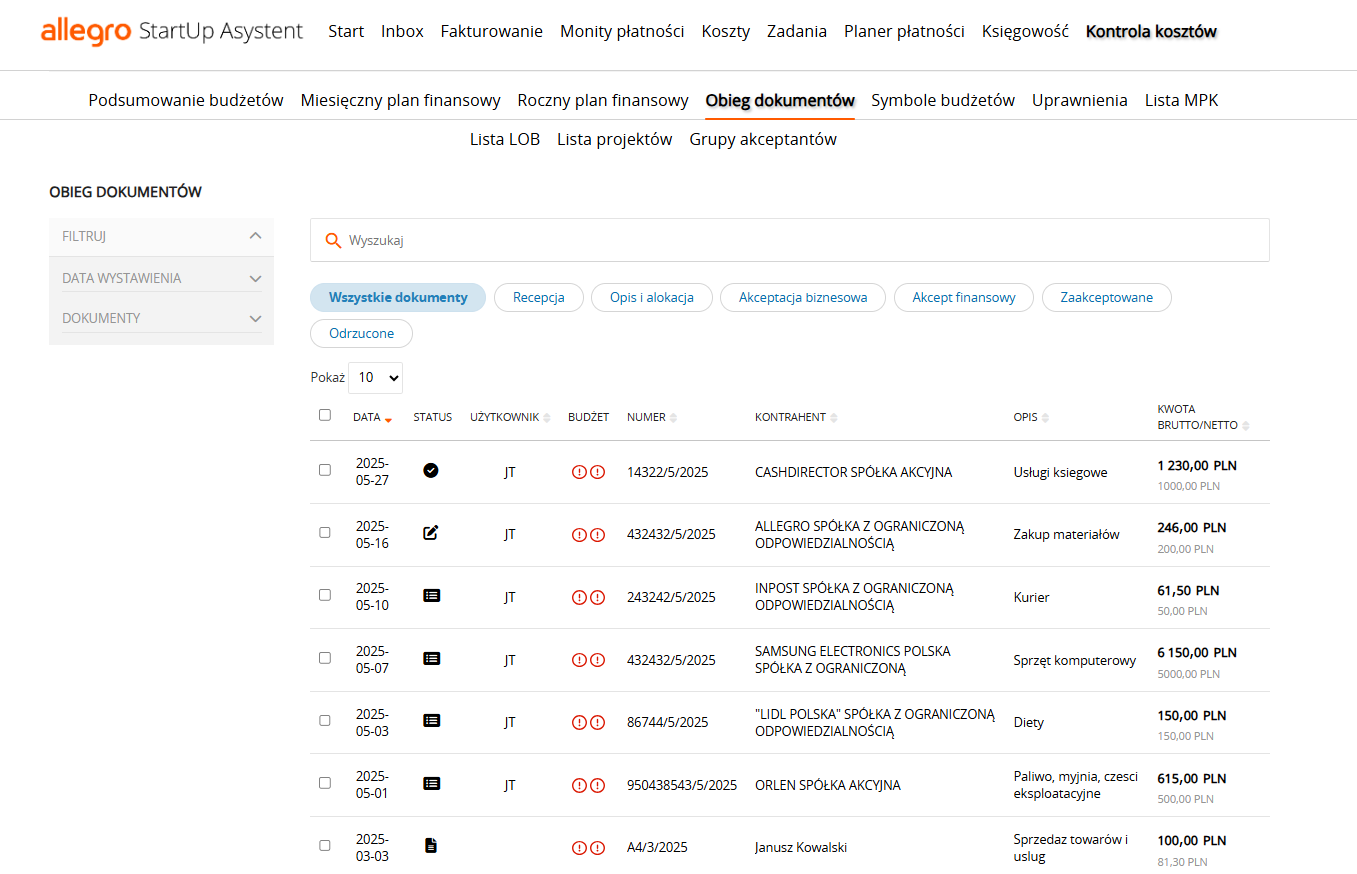The width and height of the screenshot is (1357, 874).
Task: Click invoice number 950438543/5/2025
Action: point(682,785)
